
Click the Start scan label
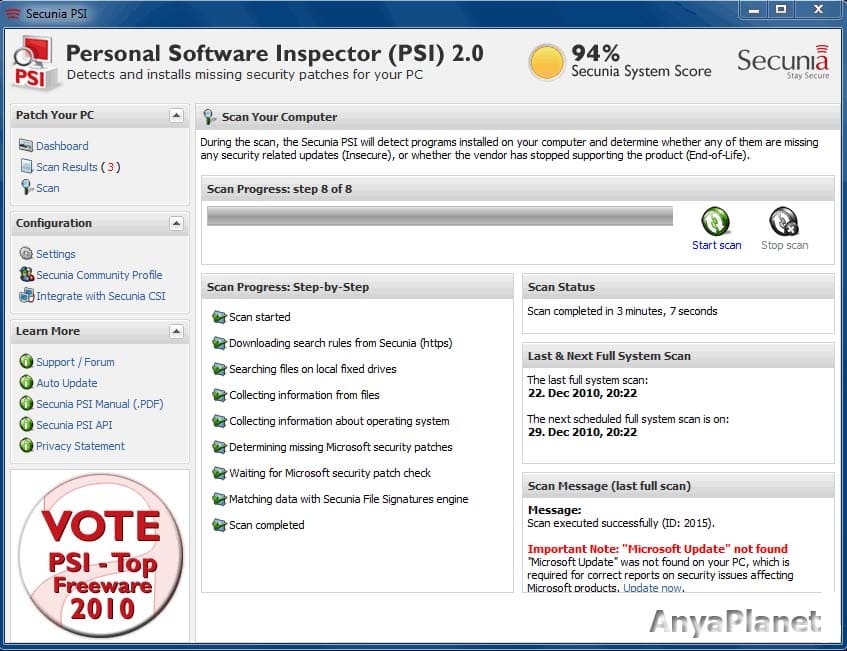tap(716, 245)
